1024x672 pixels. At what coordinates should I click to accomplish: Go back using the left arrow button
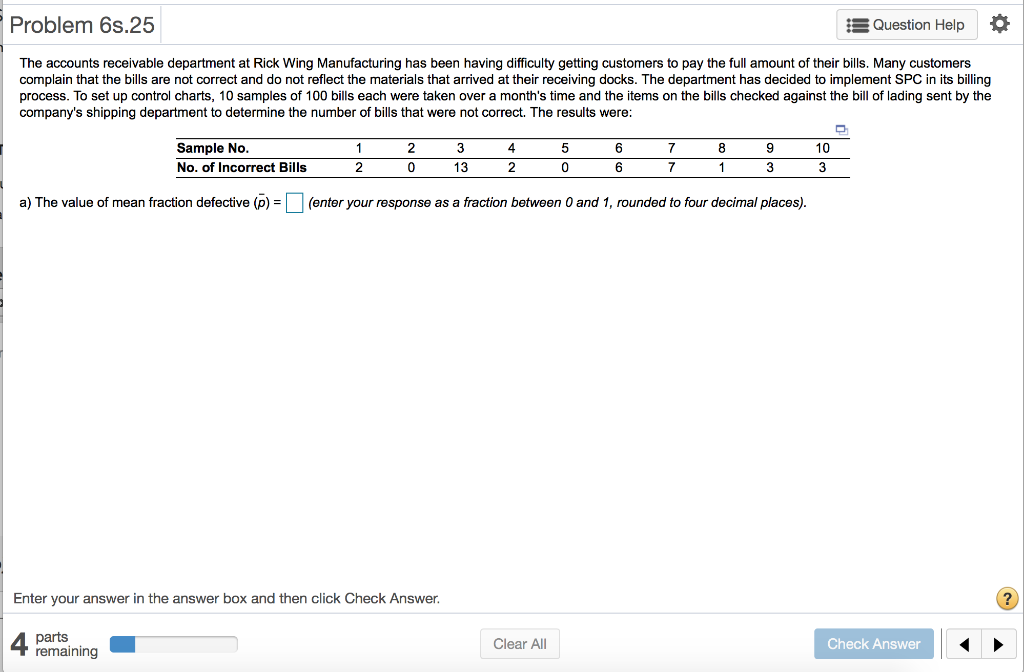click(964, 644)
